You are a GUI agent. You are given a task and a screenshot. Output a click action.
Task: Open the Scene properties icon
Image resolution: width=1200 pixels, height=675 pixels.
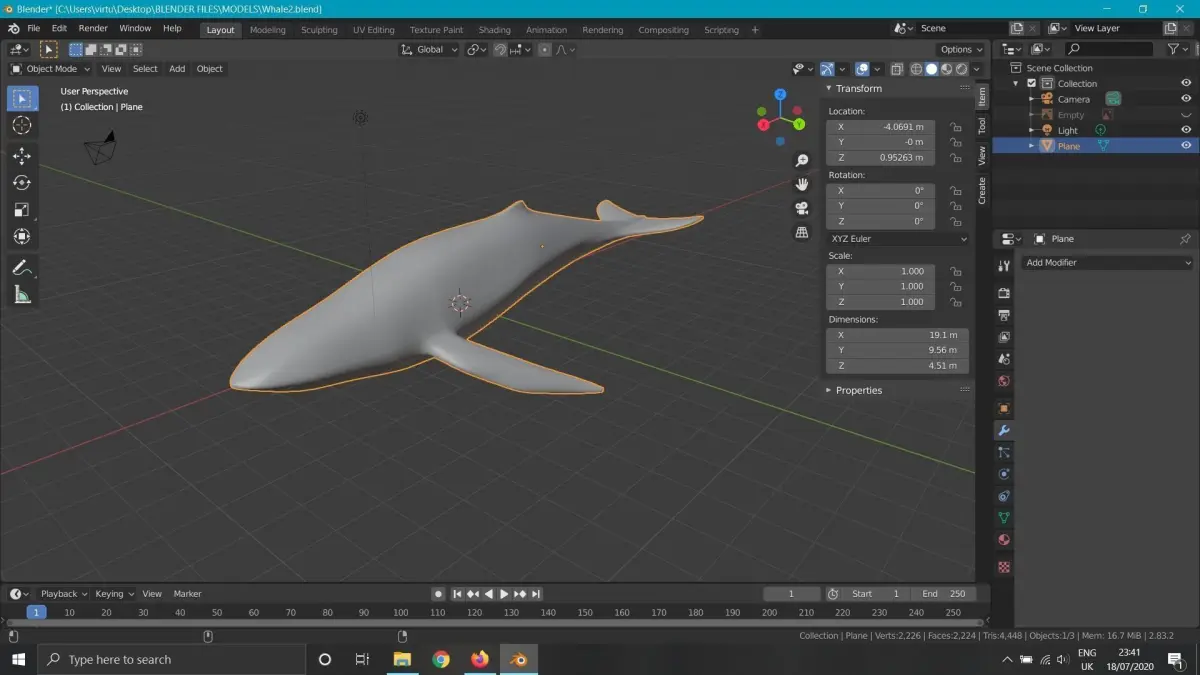1004,359
